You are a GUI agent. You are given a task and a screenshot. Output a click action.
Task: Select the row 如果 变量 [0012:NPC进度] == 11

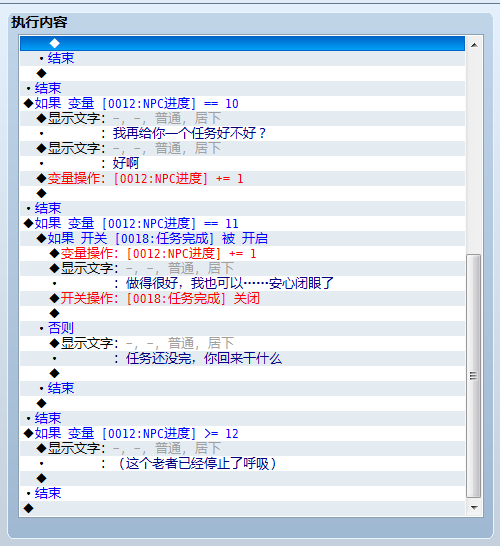(x=242, y=223)
